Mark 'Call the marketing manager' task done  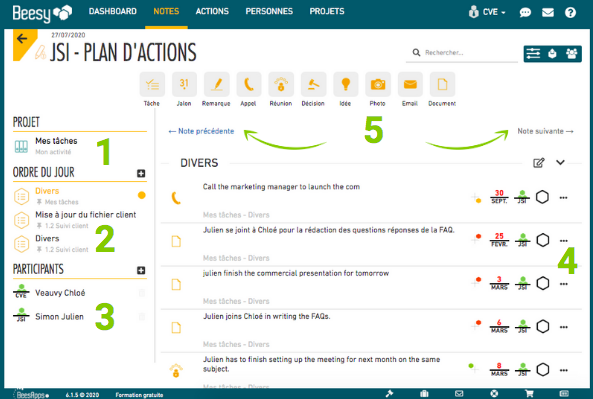(542, 197)
